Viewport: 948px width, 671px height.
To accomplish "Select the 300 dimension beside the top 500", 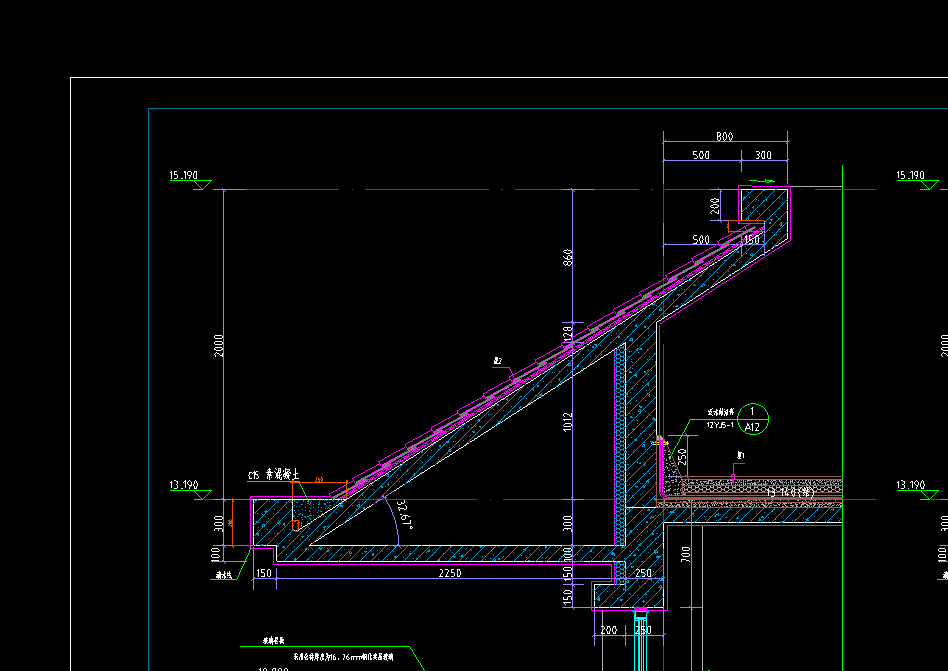I will [x=764, y=155].
